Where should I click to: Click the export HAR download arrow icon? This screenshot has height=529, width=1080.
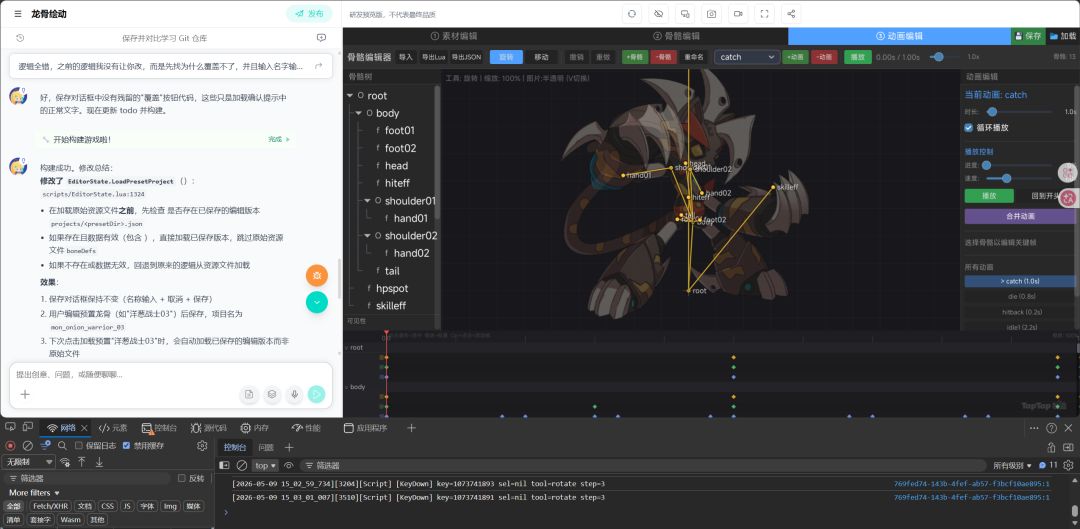point(99,461)
